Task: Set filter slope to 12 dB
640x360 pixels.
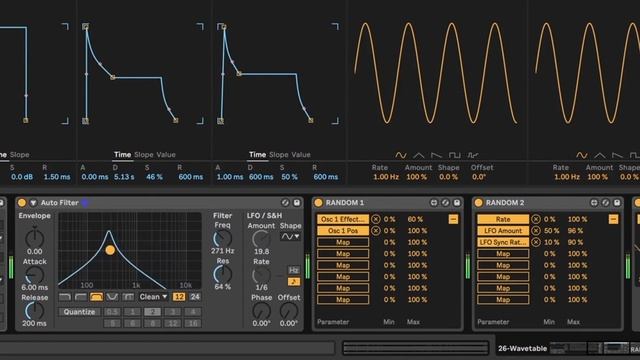Action: [179, 297]
